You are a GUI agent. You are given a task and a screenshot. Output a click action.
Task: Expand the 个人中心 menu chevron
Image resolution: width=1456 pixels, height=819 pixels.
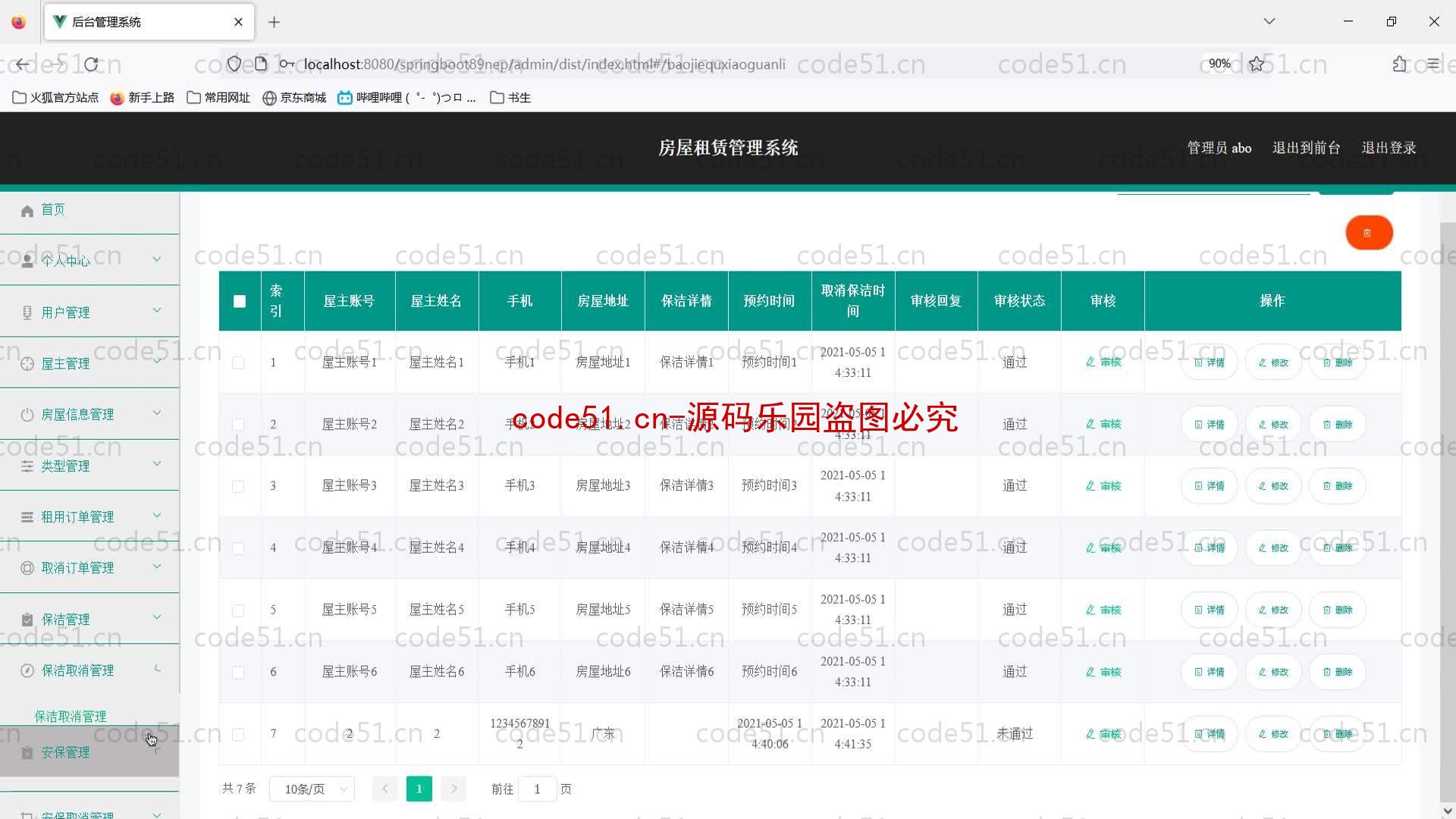click(x=157, y=259)
